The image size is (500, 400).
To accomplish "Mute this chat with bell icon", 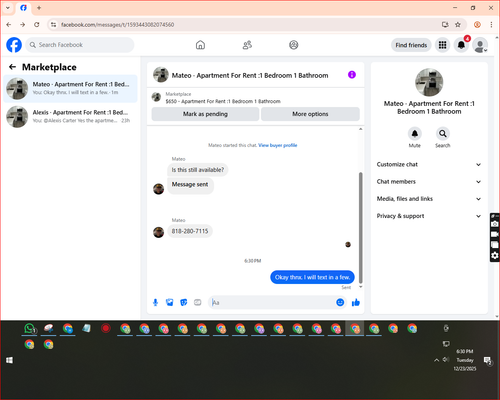I will (415, 134).
